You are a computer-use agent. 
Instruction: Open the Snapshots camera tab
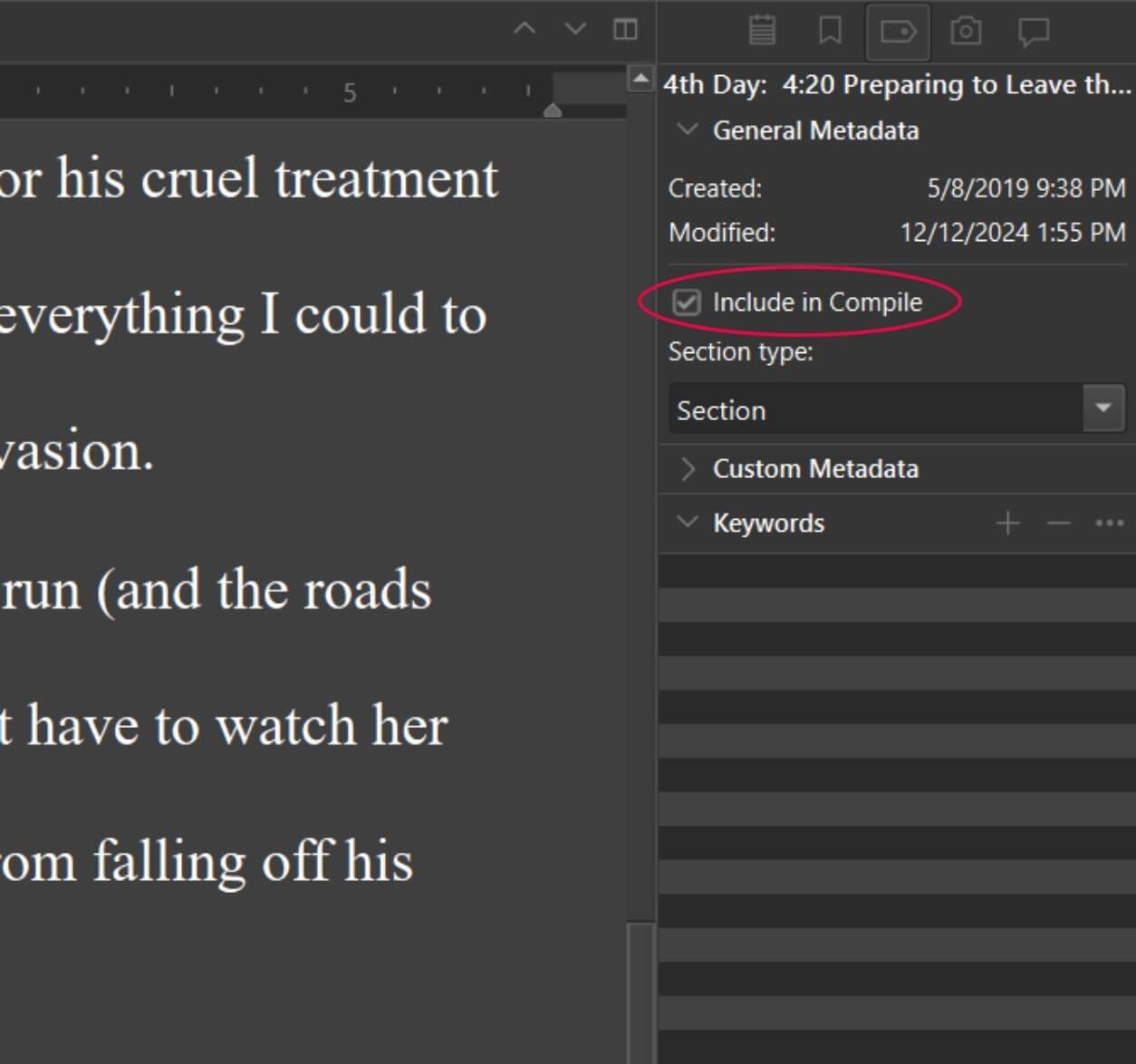click(966, 32)
